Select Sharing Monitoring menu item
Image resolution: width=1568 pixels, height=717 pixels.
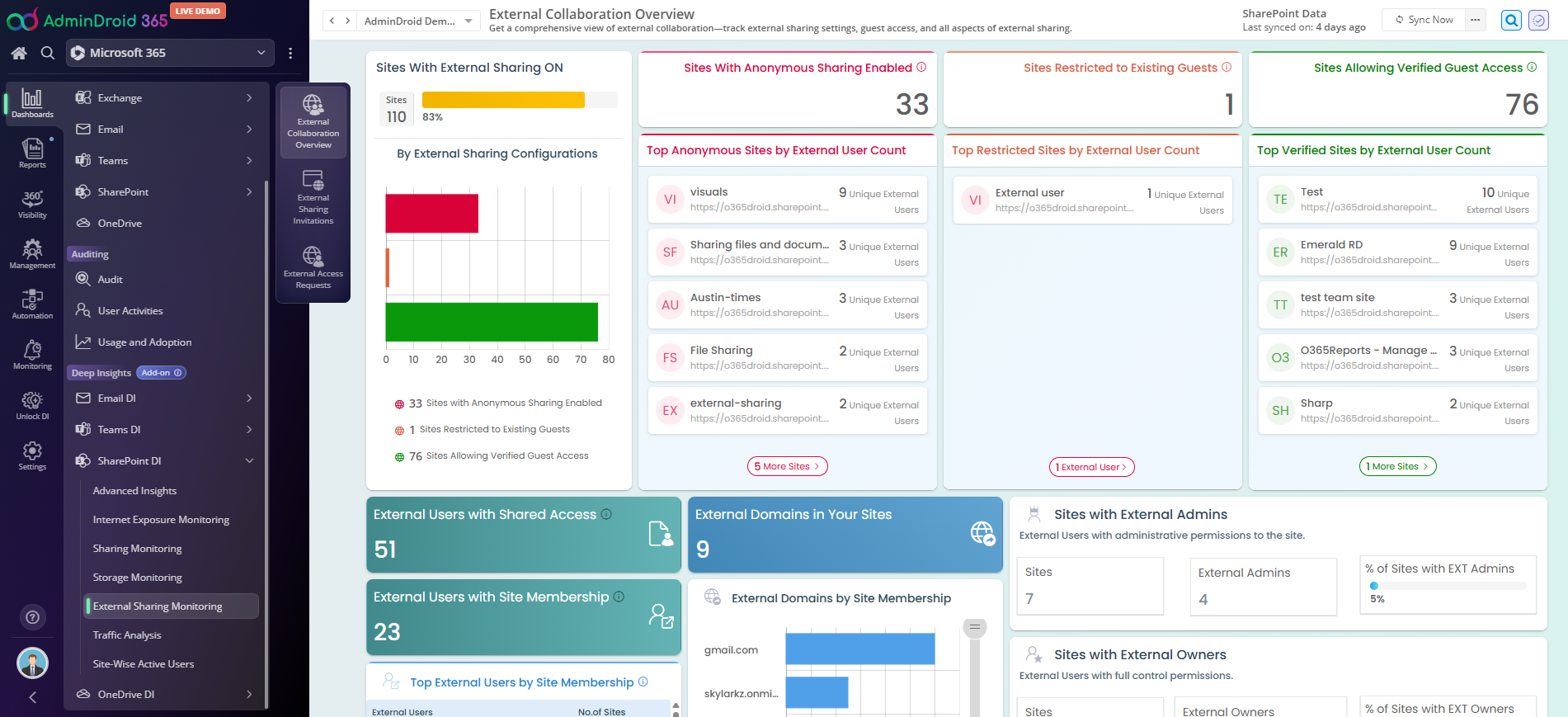pyautogui.click(x=137, y=549)
